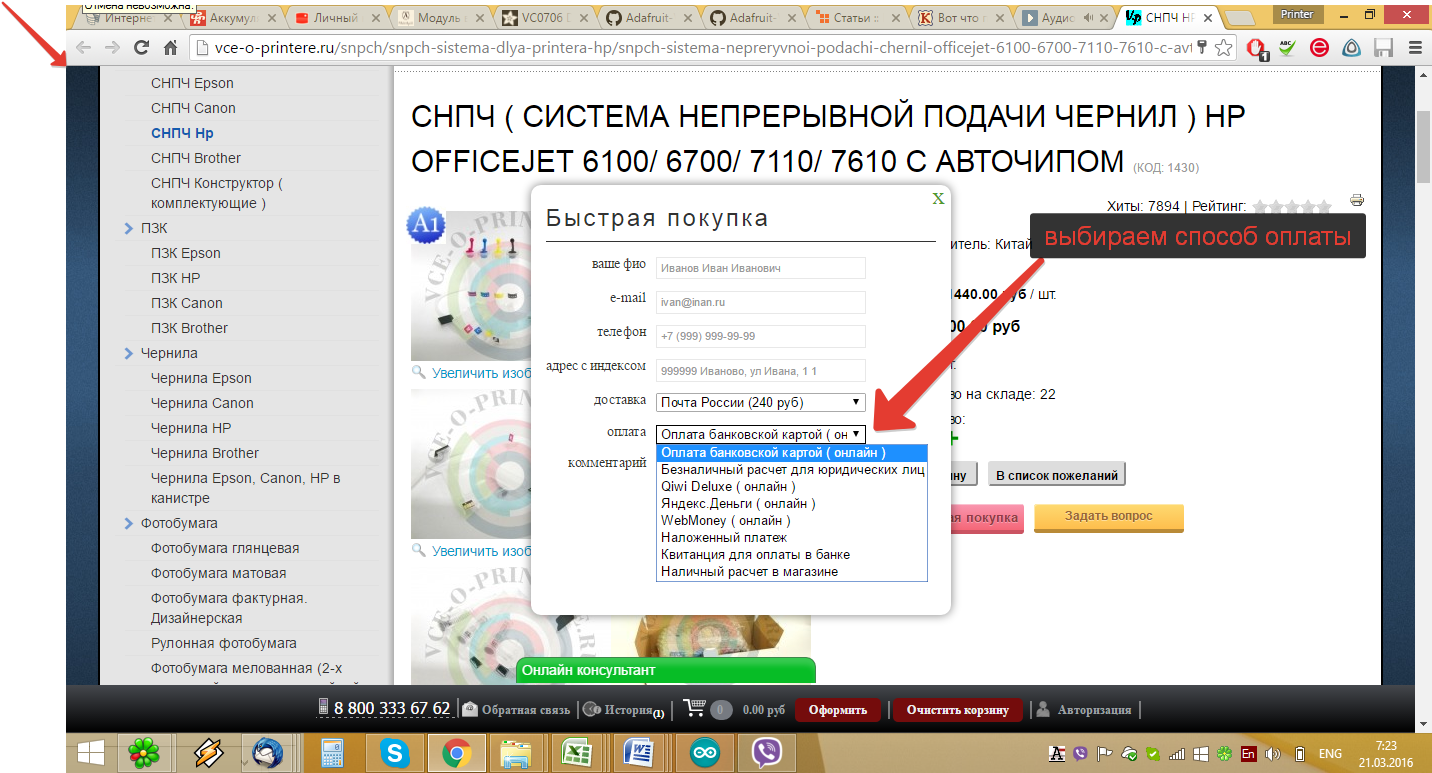Screen dimensions: 1432x773
Task: Click the shopping cart icon
Action: [x=695, y=709]
